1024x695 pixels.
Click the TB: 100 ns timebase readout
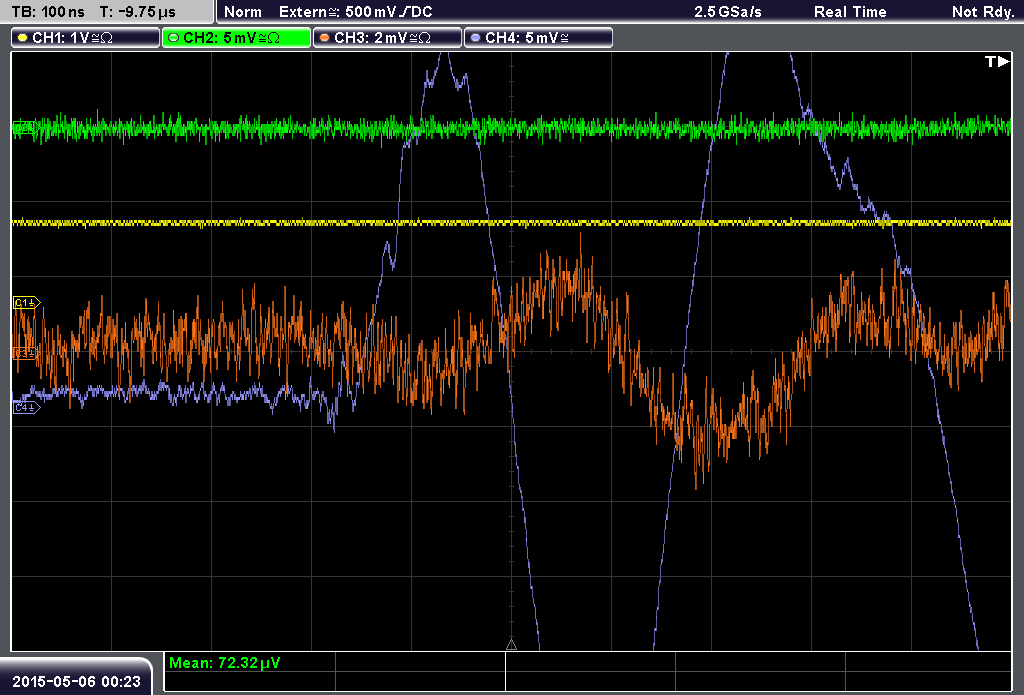[x=49, y=12]
